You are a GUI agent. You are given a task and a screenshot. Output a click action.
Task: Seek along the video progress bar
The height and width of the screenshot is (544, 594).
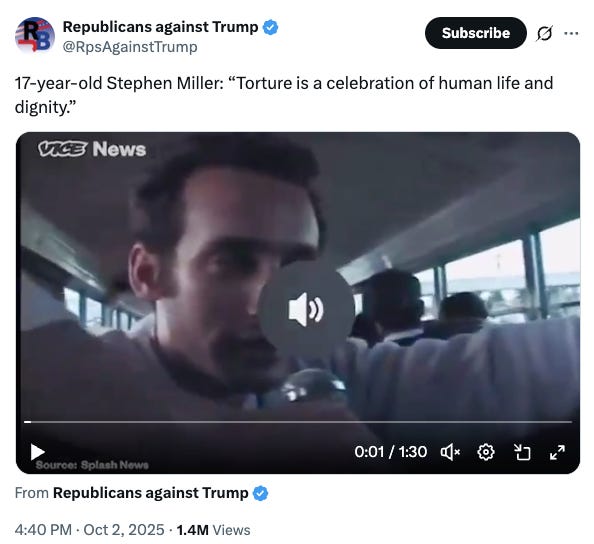point(298,422)
